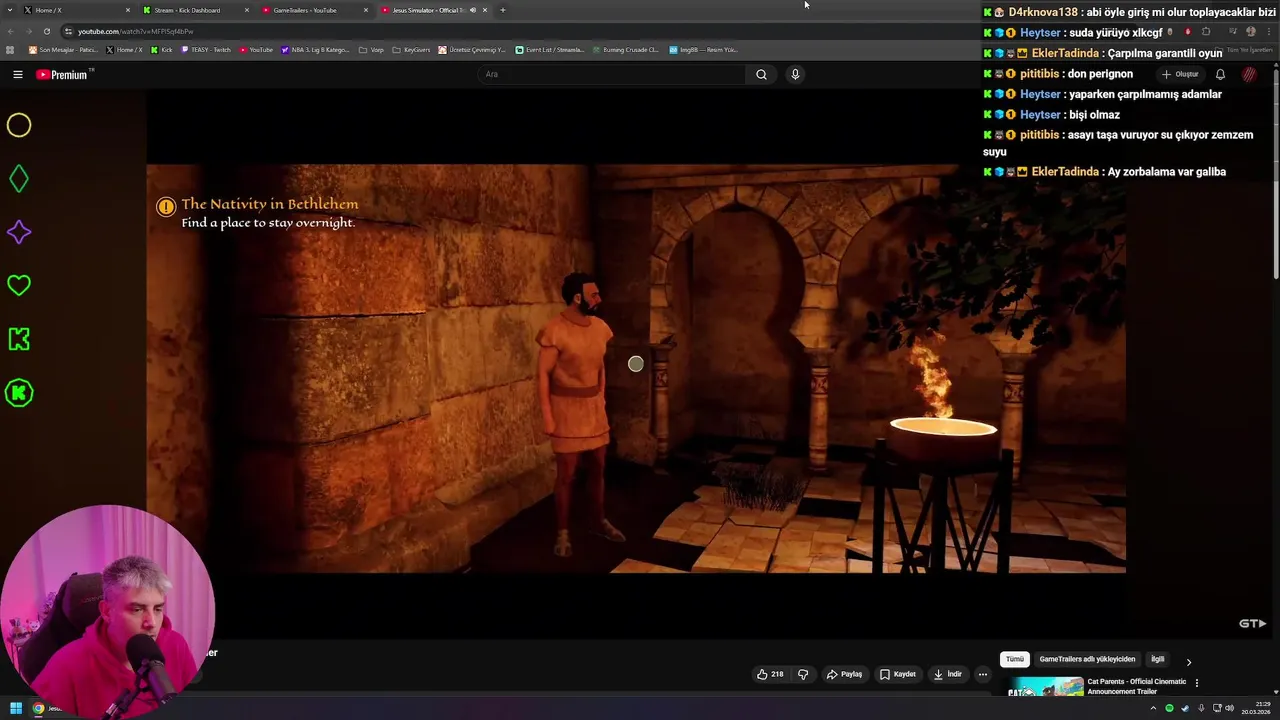
Task: Click chat username D4rknova138
Action: (x=1043, y=12)
